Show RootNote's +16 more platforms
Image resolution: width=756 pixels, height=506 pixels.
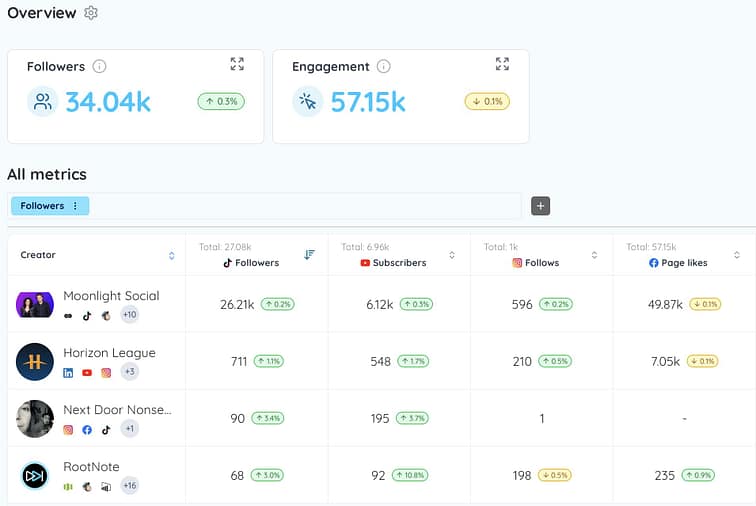(129, 486)
